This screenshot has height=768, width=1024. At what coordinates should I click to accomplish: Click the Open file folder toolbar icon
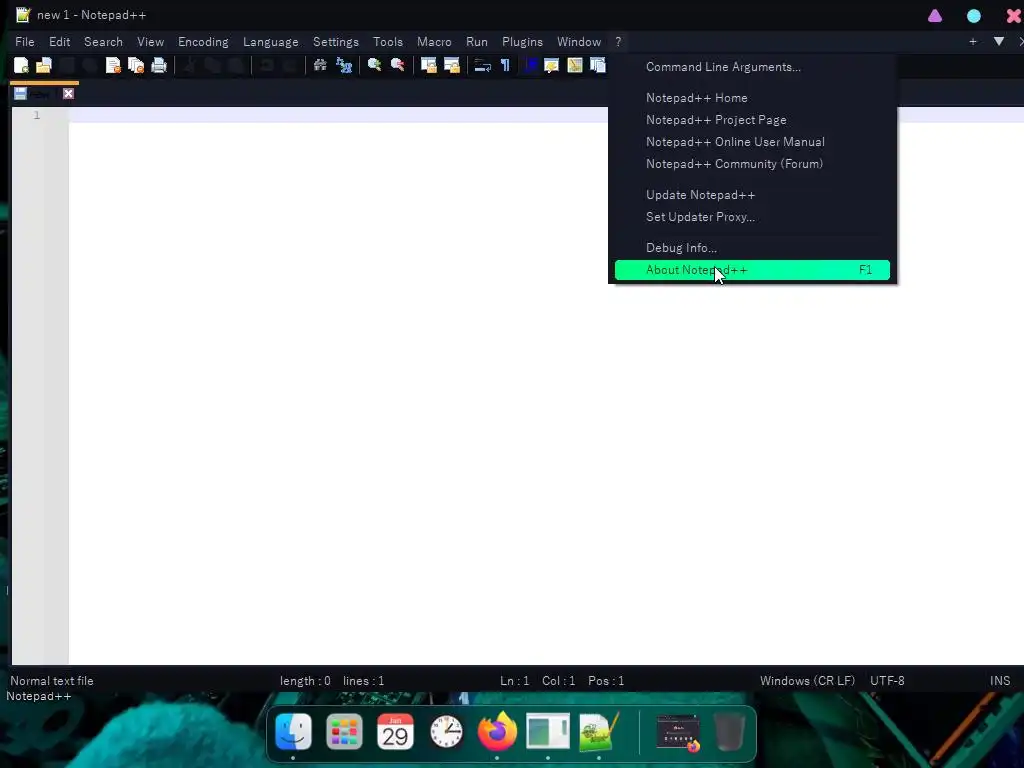pos(44,65)
